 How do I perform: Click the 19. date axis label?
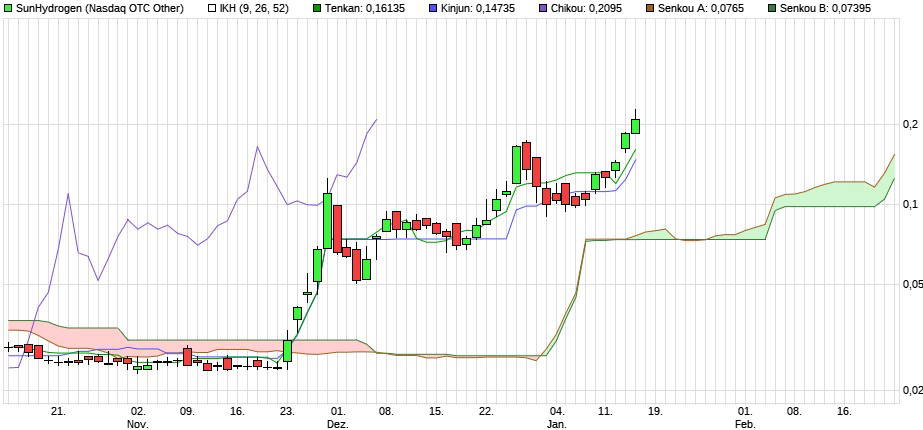[656, 412]
